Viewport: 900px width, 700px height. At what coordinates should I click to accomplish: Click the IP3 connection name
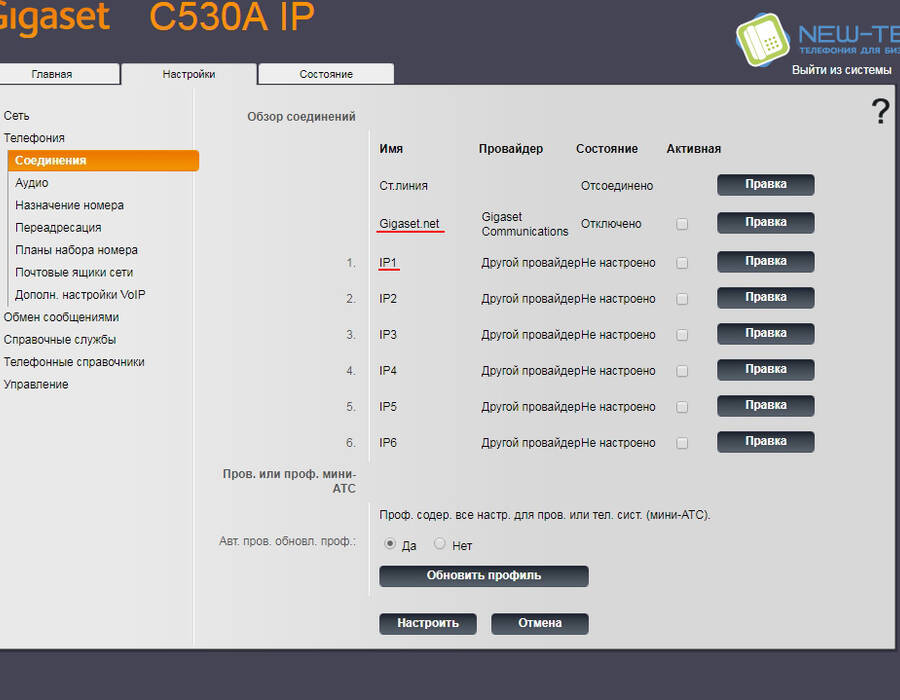388,335
